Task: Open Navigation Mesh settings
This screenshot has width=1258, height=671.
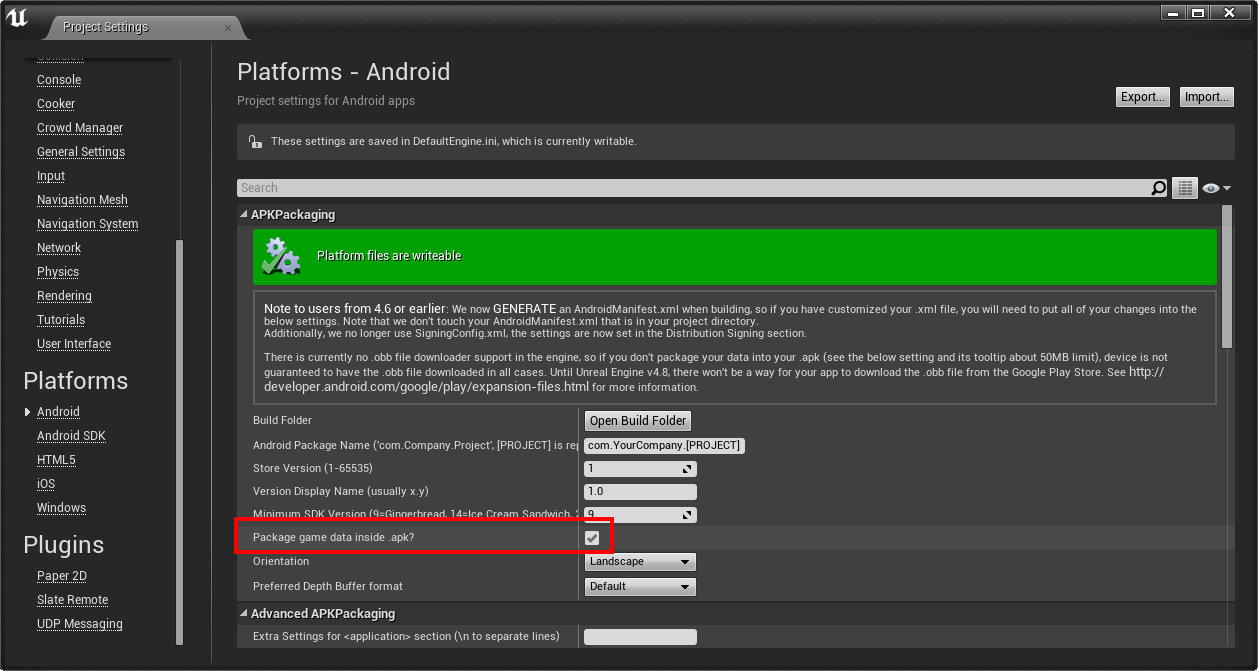Action: tap(82, 200)
